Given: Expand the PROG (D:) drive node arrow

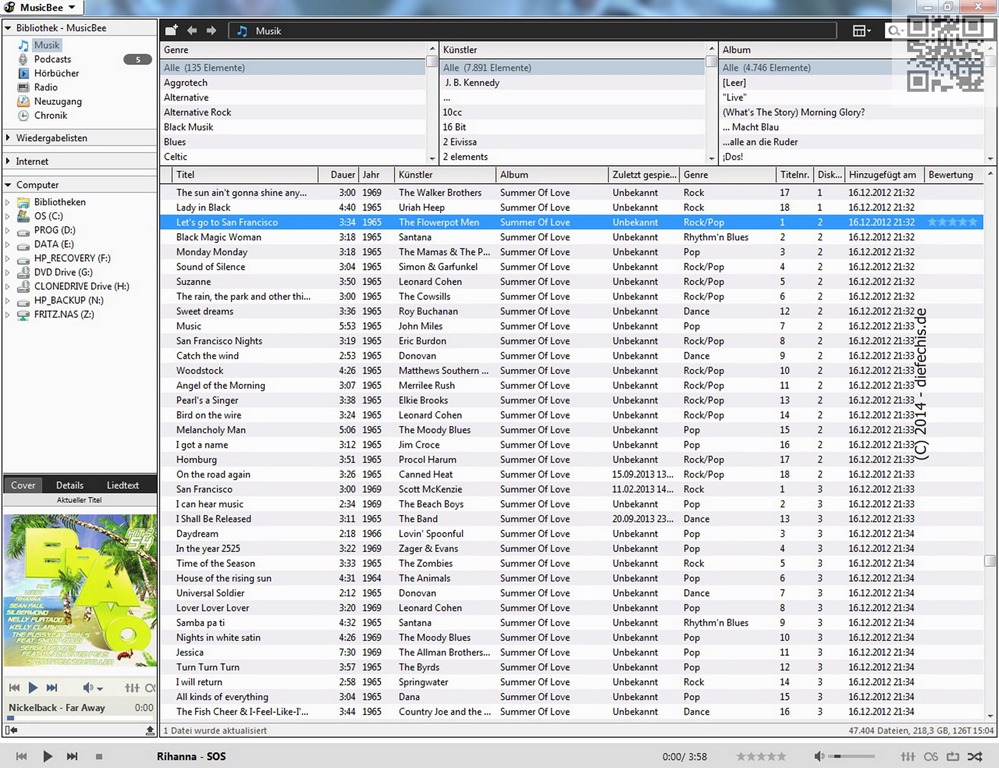Looking at the screenshot, I should point(8,230).
